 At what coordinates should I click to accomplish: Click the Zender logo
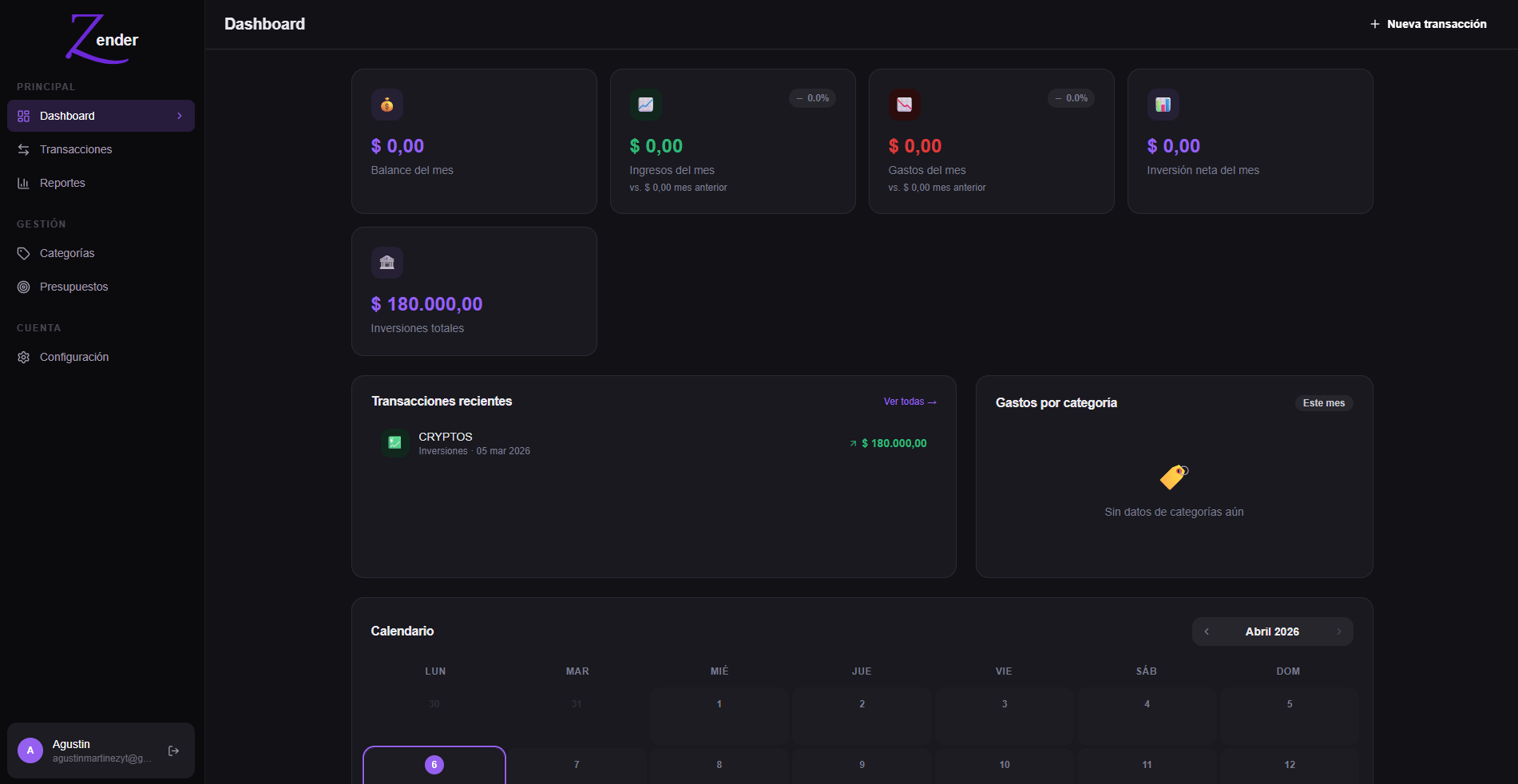pyautogui.click(x=101, y=38)
